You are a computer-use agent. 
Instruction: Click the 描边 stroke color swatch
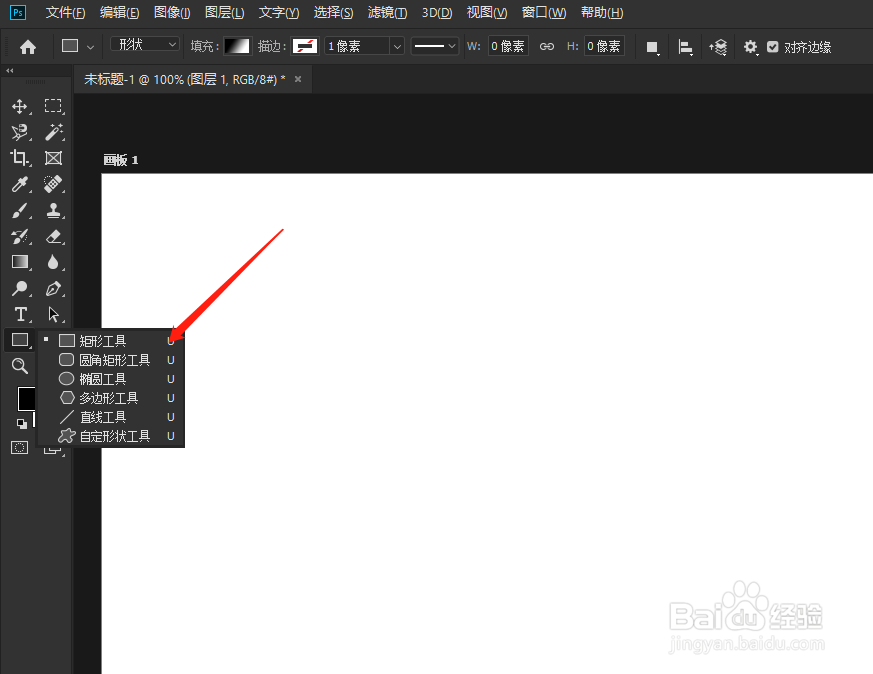coord(305,46)
